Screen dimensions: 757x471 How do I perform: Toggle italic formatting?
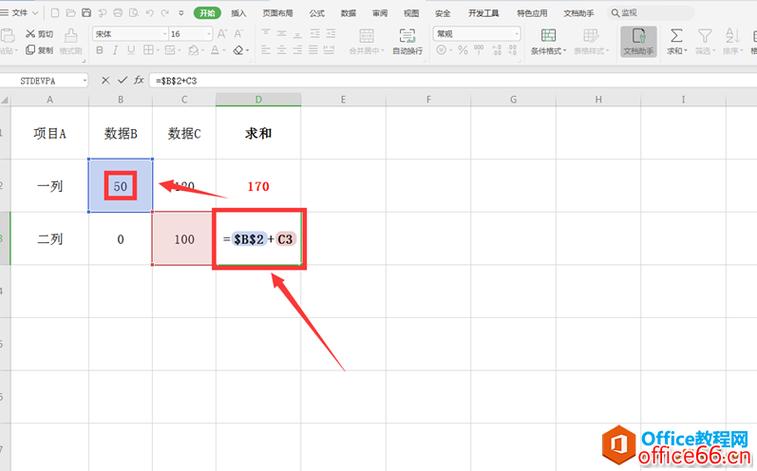(x=115, y=50)
